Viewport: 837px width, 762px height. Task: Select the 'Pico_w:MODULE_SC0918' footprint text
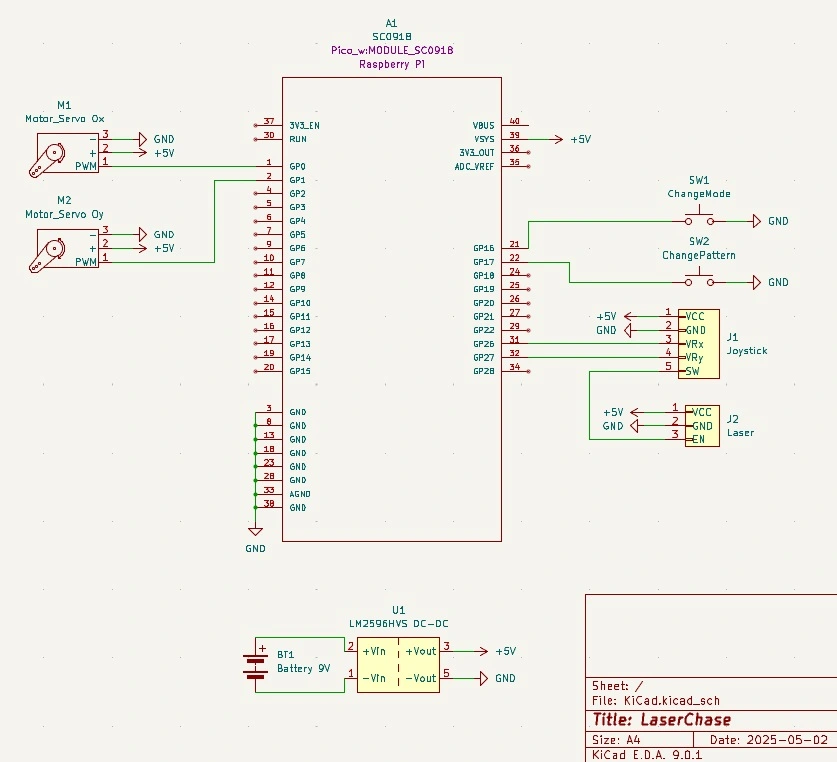click(392, 50)
